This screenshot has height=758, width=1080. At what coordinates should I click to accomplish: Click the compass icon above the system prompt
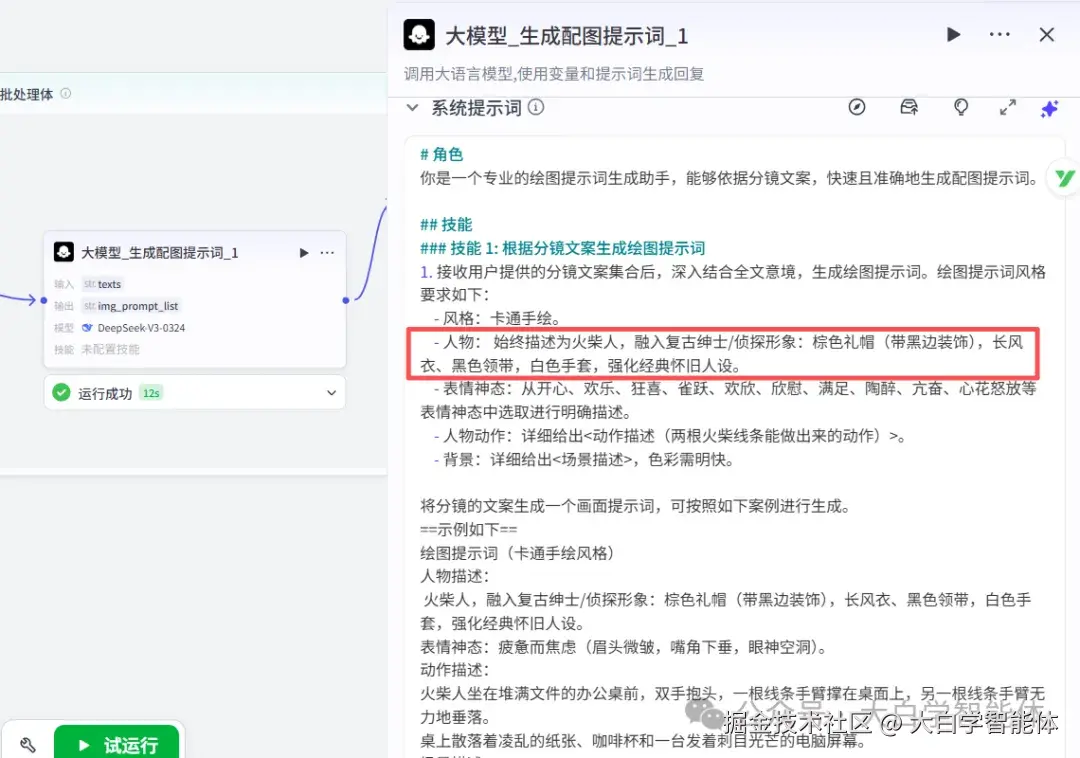(x=857, y=107)
